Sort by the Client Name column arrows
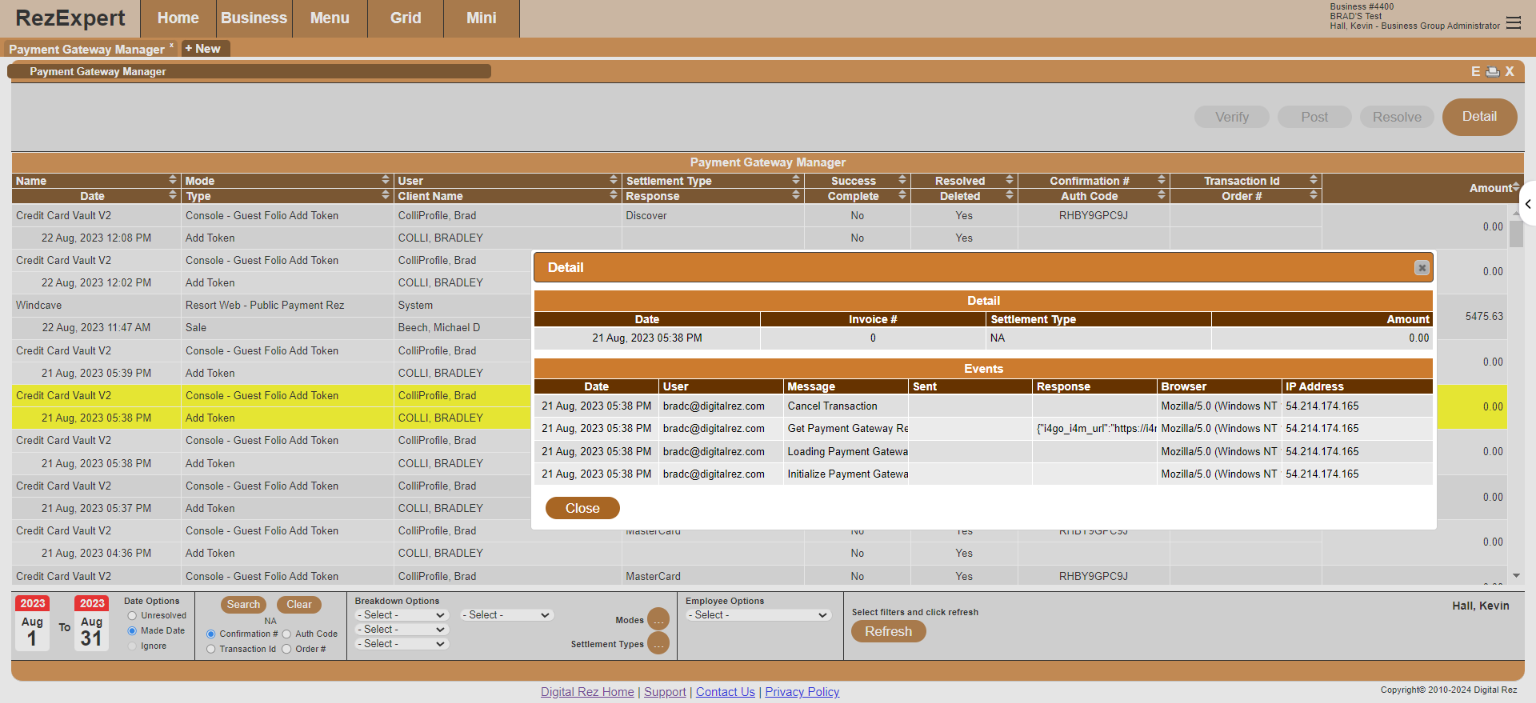 (613, 196)
